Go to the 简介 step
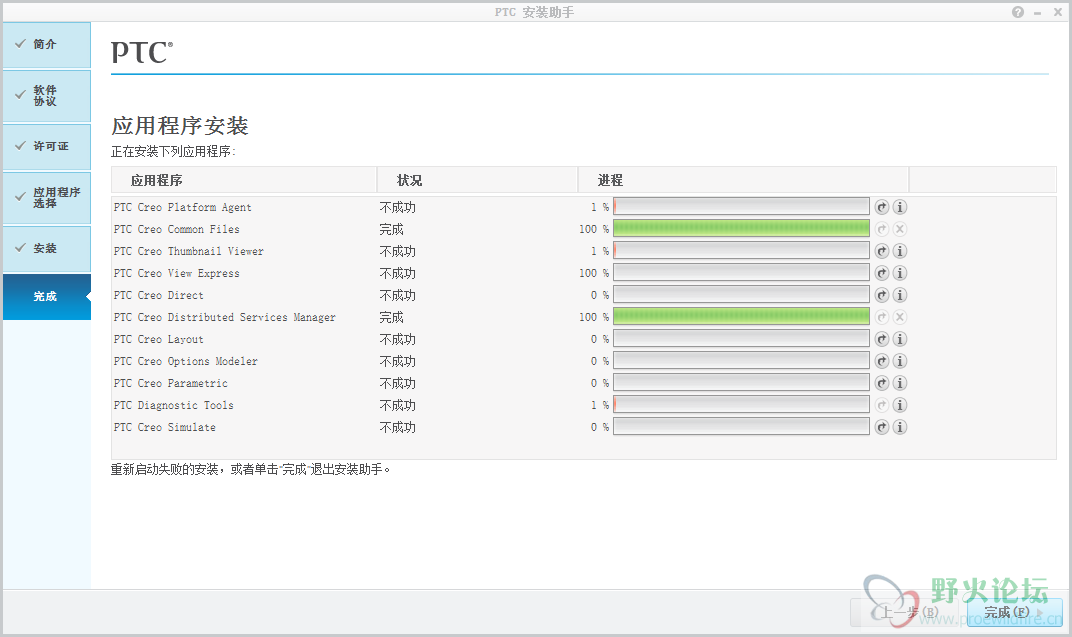 (46, 44)
